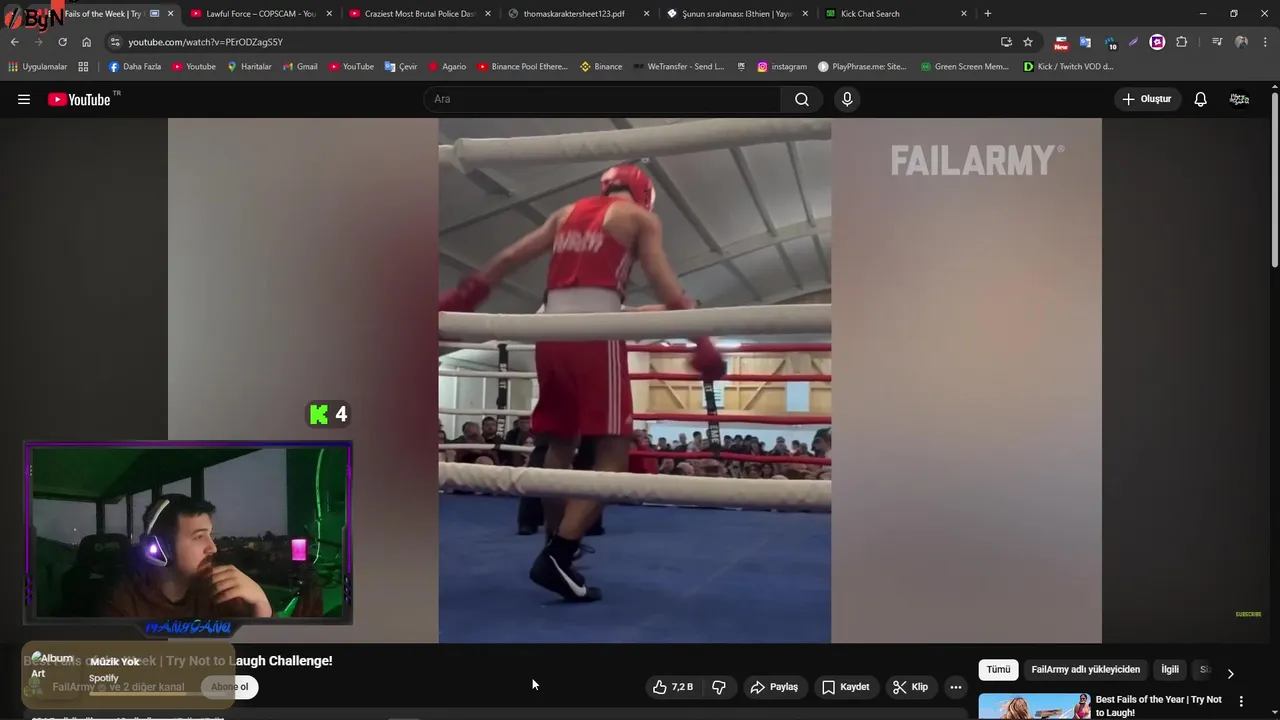The height and width of the screenshot is (720, 1280).
Task: View site information icon in address bar
Action: (x=115, y=42)
